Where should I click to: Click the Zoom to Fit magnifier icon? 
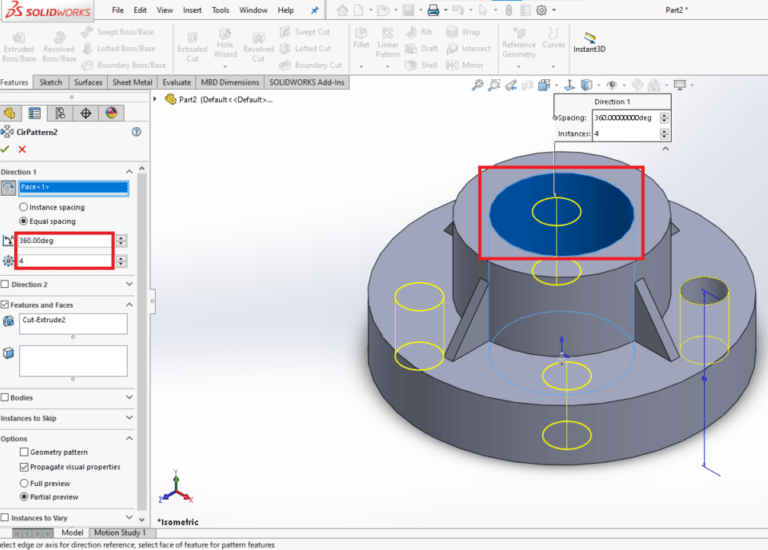478,85
